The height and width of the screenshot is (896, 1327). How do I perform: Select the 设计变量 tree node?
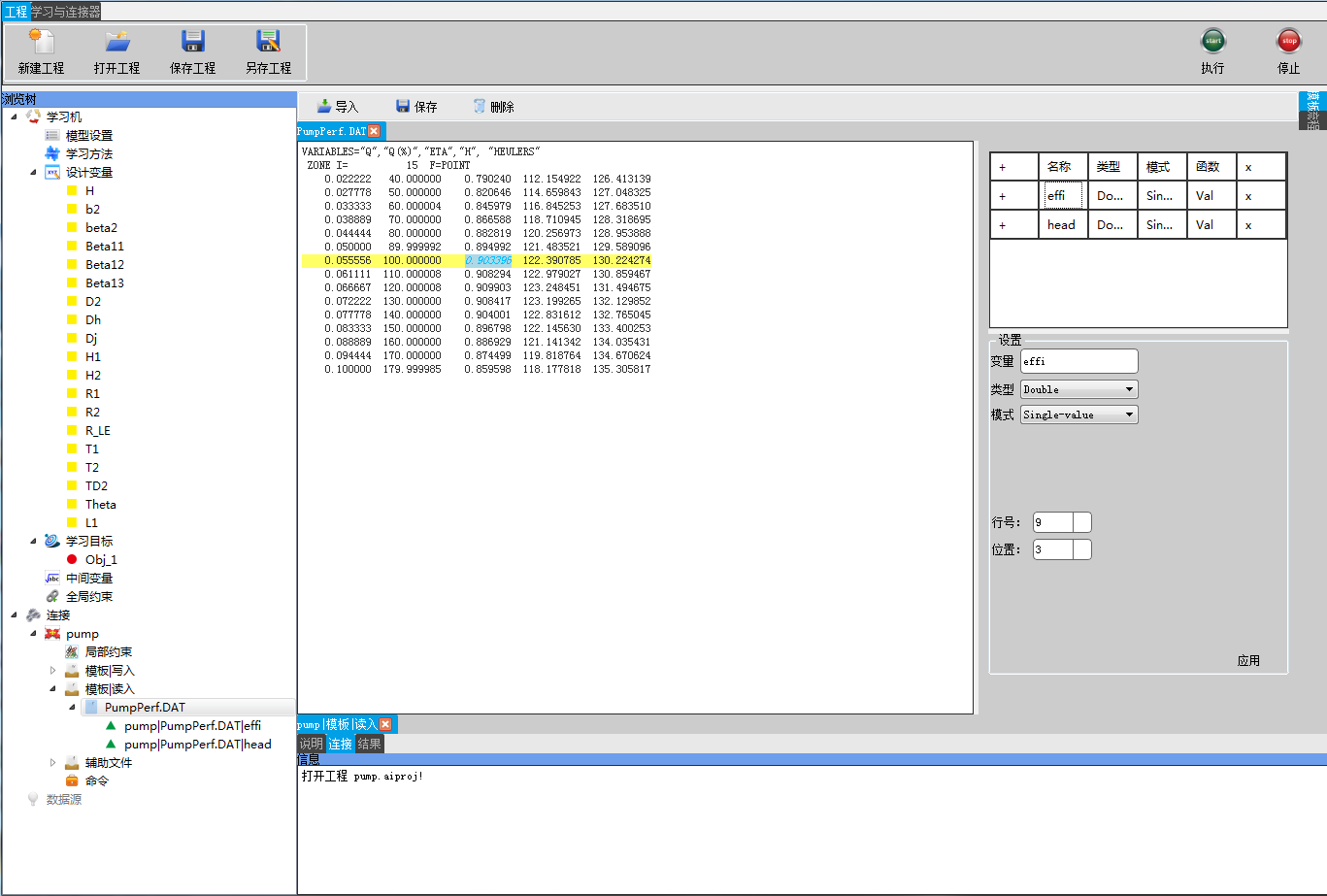[x=89, y=172]
